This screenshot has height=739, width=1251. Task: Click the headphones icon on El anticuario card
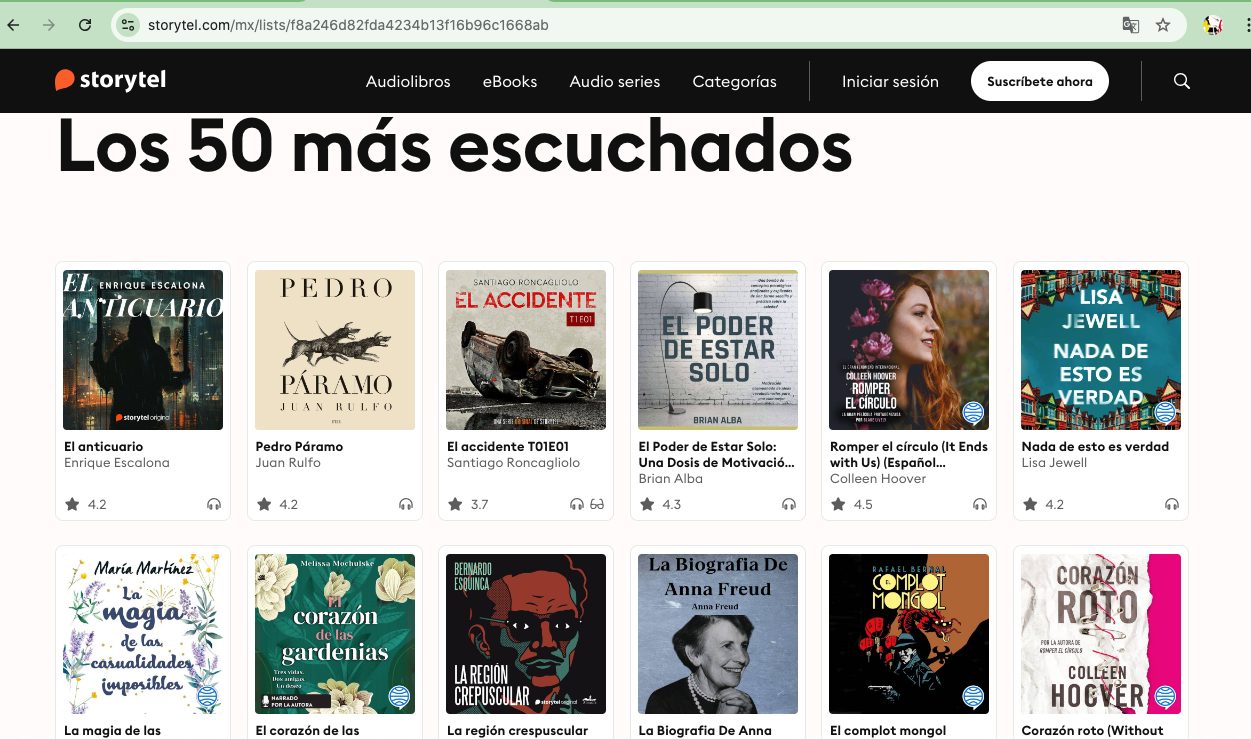[x=214, y=504]
